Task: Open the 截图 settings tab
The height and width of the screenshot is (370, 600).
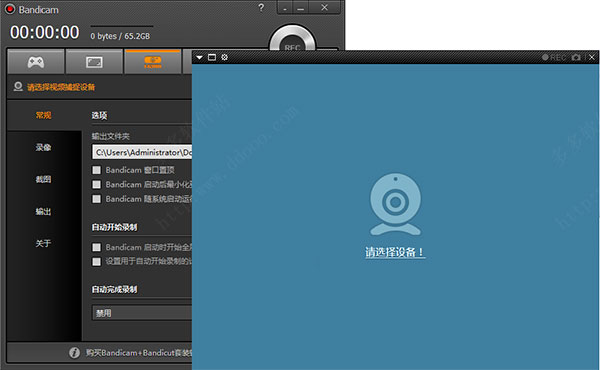Action: [43, 179]
